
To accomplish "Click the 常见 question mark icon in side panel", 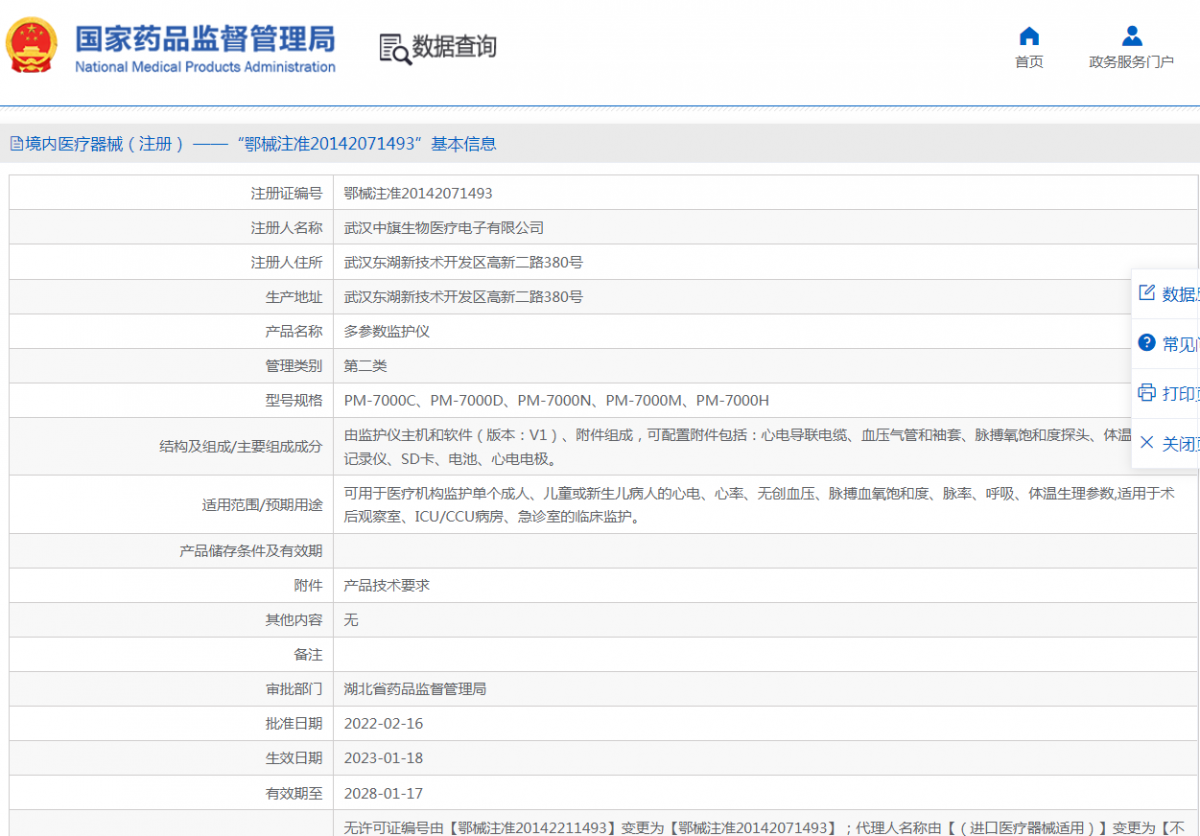I will 1147,343.
